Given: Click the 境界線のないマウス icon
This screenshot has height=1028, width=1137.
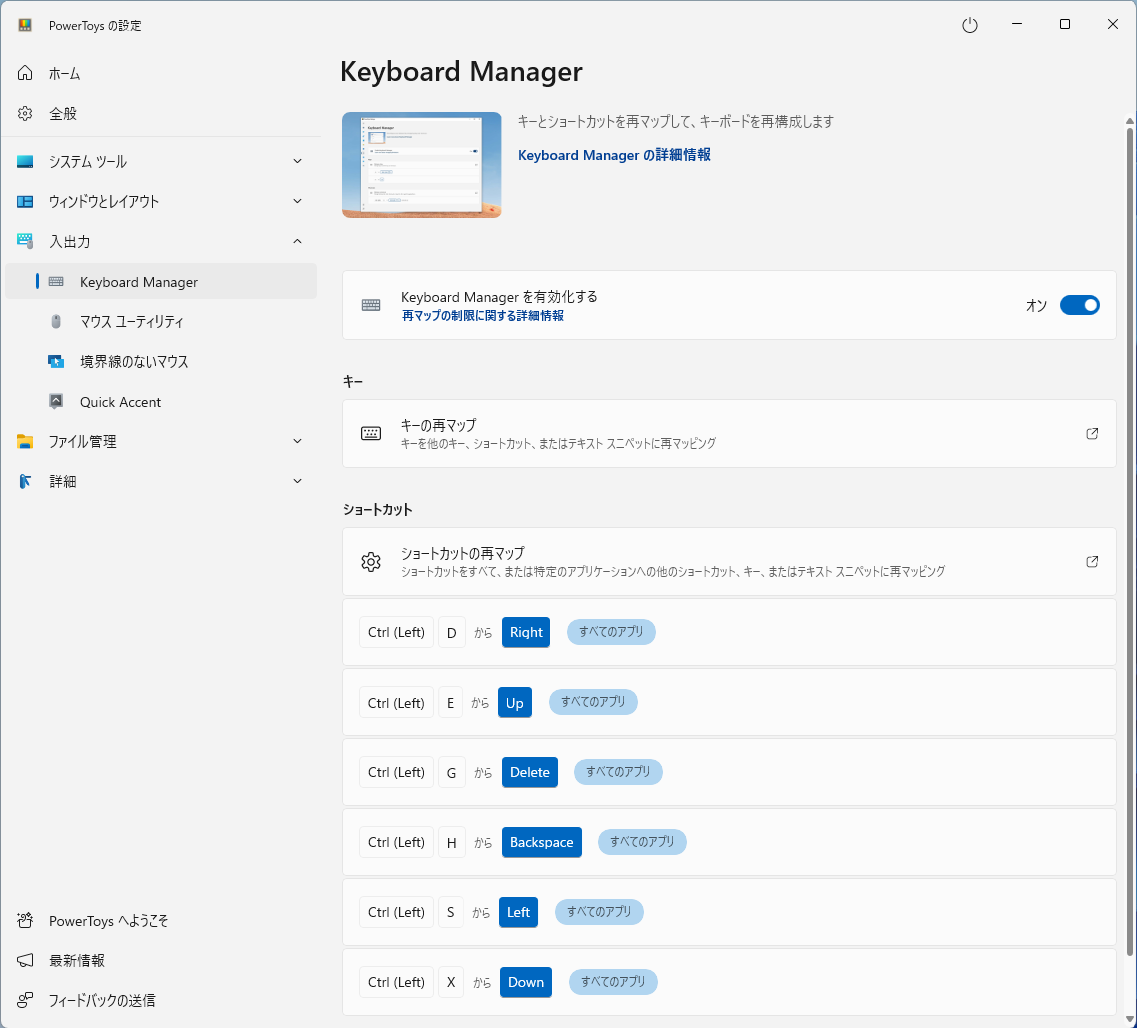Looking at the screenshot, I should [x=56, y=361].
